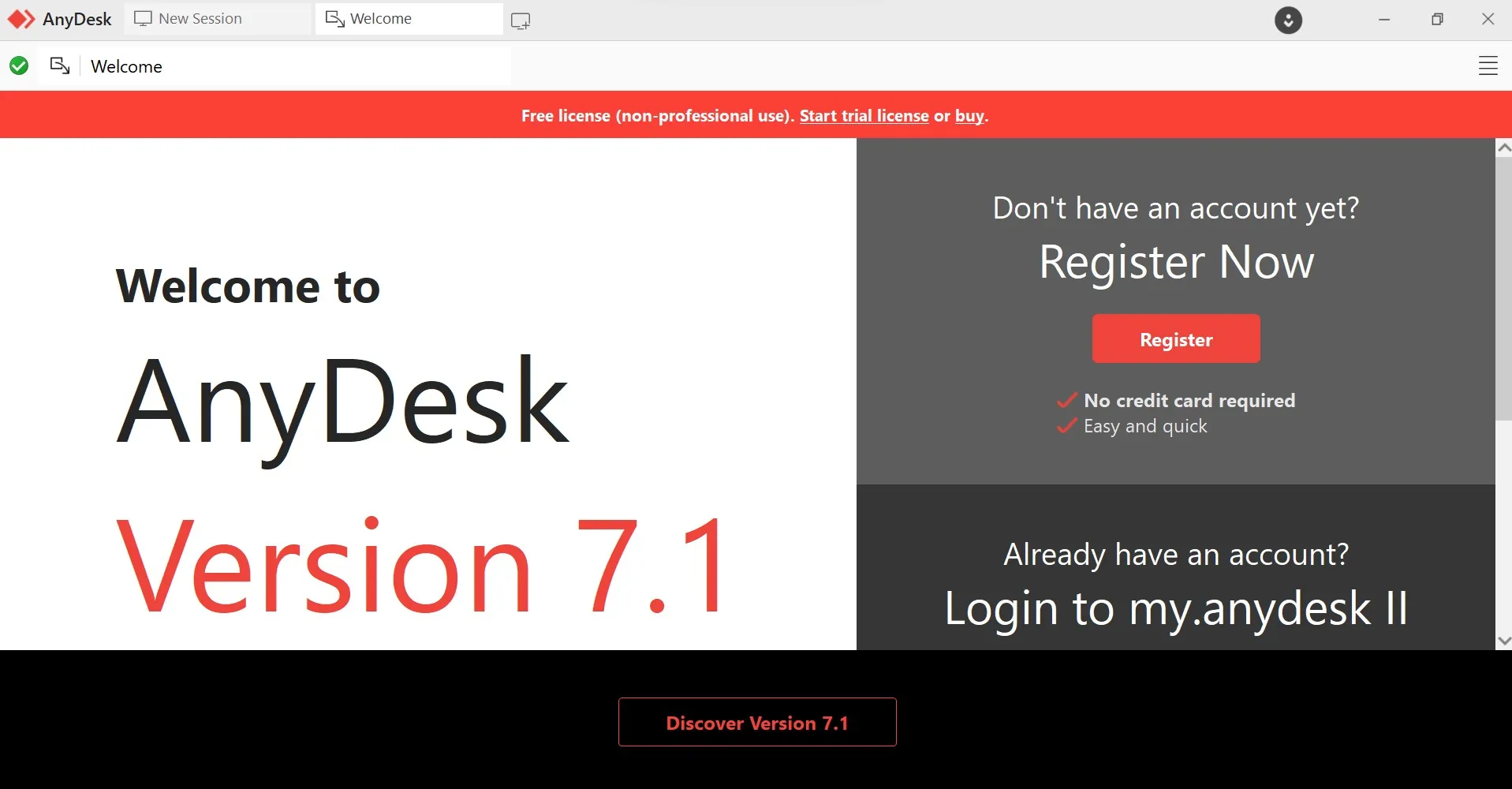Click the Discover Version 7.1 button
Screen dimensions: 1512x789
[x=756, y=722]
